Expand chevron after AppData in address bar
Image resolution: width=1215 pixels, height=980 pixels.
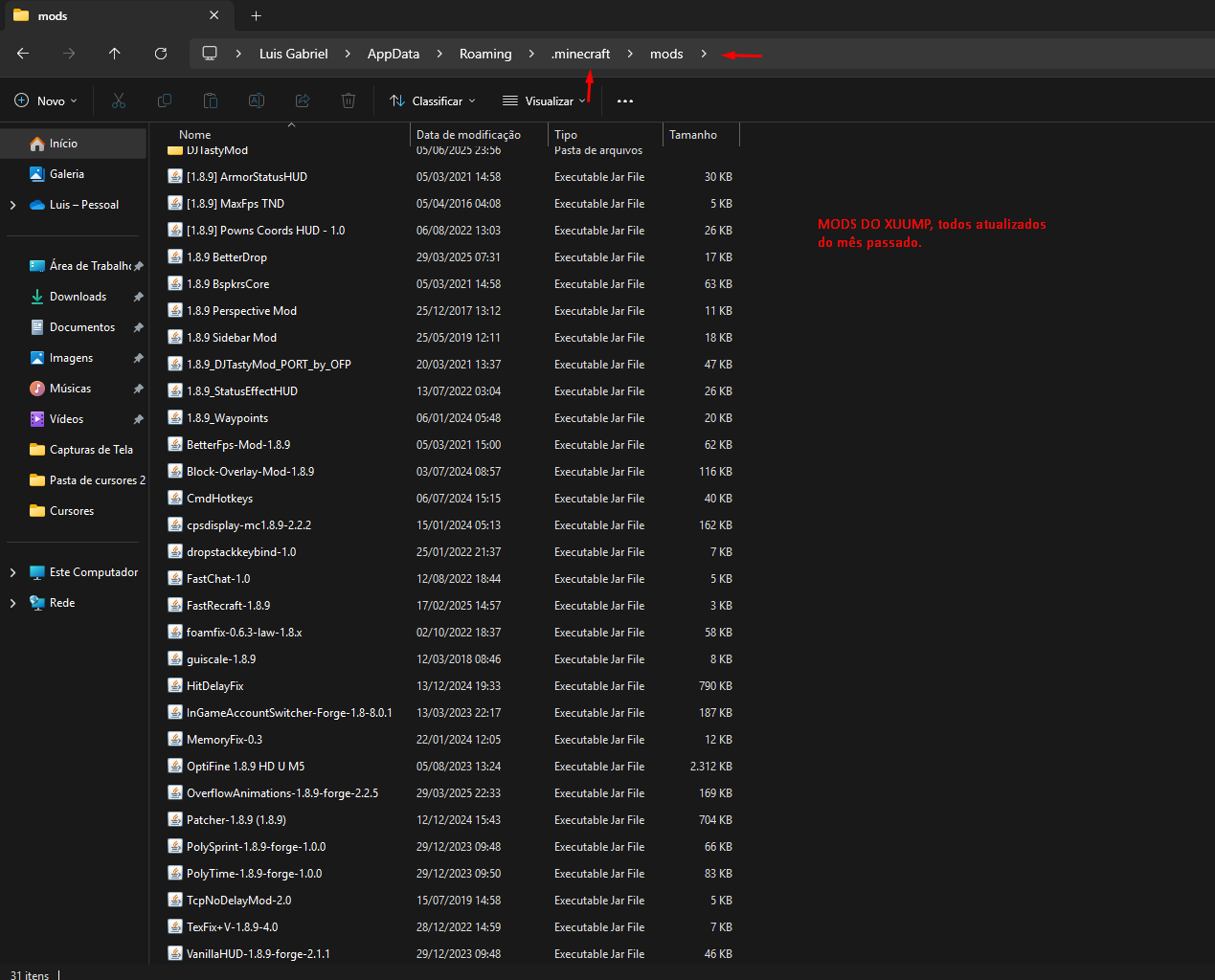[x=439, y=54]
